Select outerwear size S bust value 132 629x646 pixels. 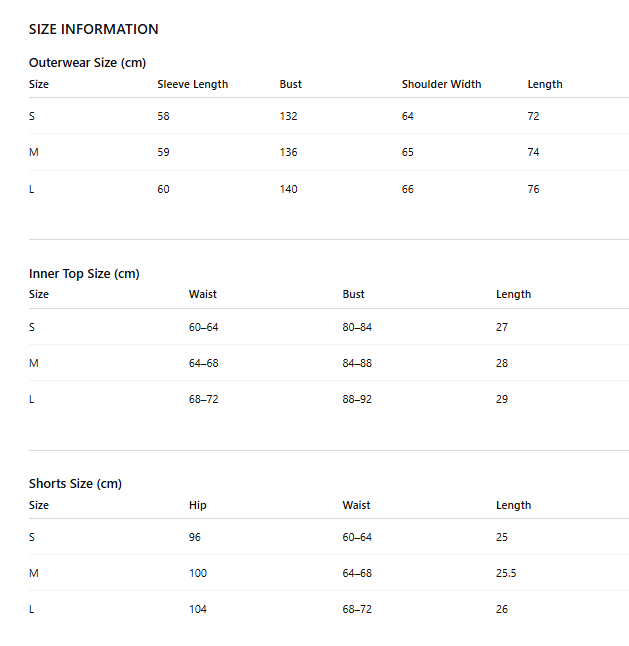[x=288, y=116]
